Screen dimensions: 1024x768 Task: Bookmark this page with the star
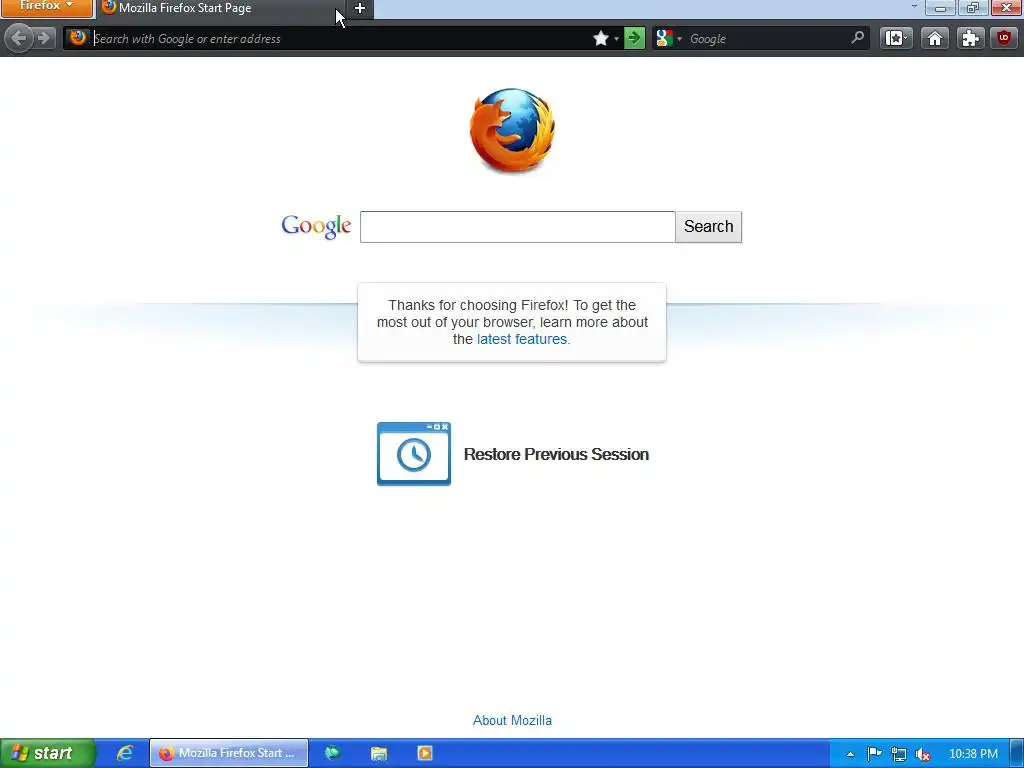click(x=600, y=39)
